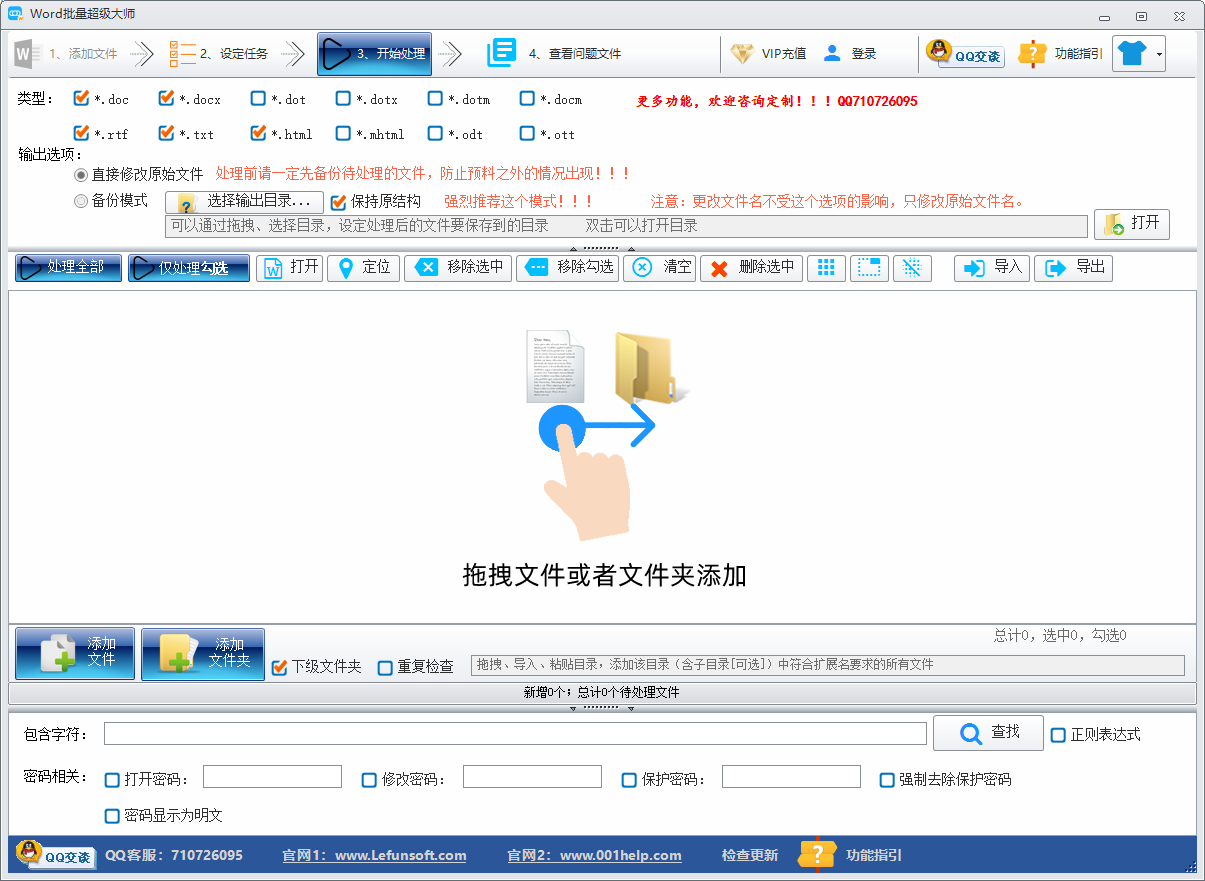The width and height of the screenshot is (1205, 881).
Task: Uncheck the *.rtf file type checkbox
Action: [82, 133]
